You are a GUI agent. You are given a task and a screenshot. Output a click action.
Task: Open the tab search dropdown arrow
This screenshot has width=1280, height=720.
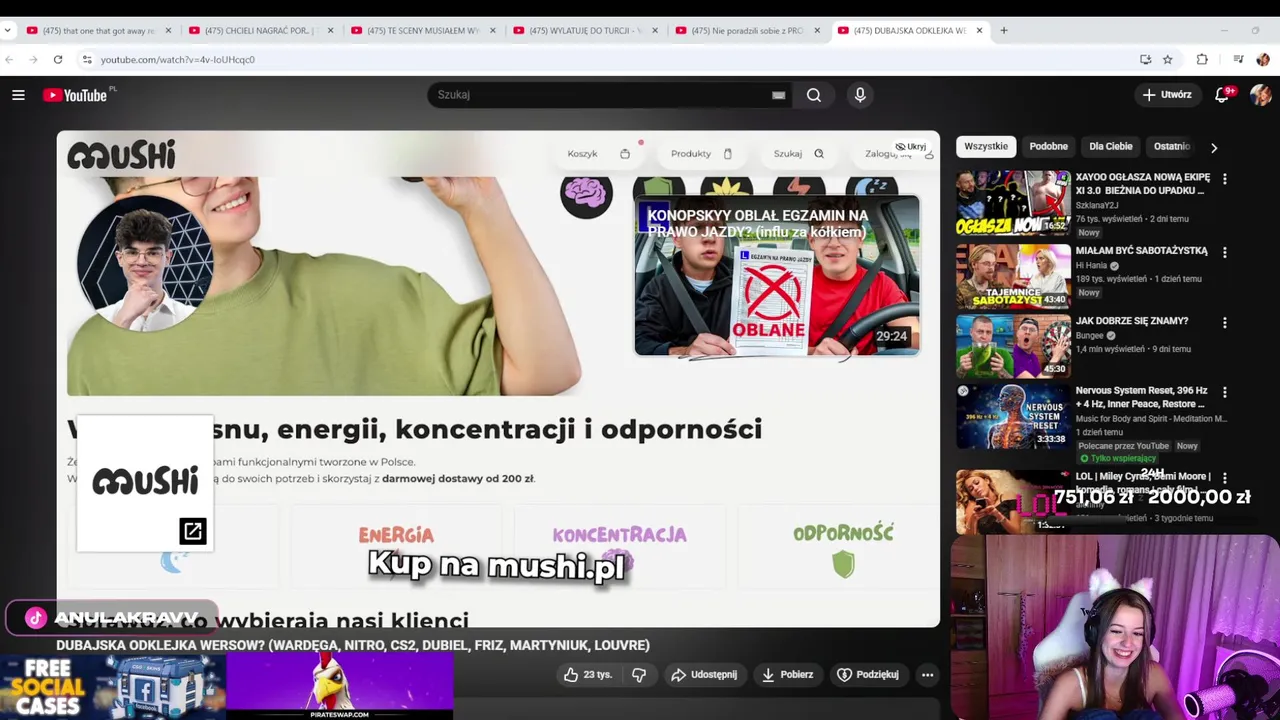9,30
